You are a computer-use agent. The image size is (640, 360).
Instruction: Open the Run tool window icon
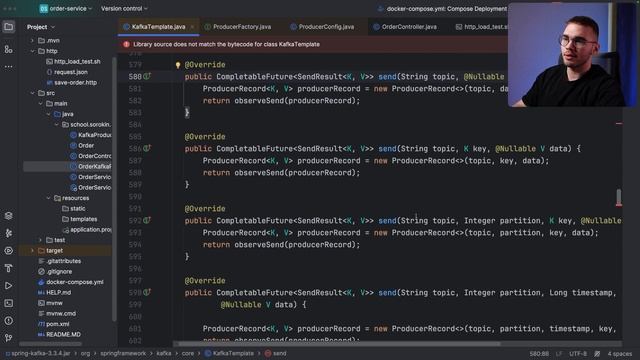(x=9, y=286)
